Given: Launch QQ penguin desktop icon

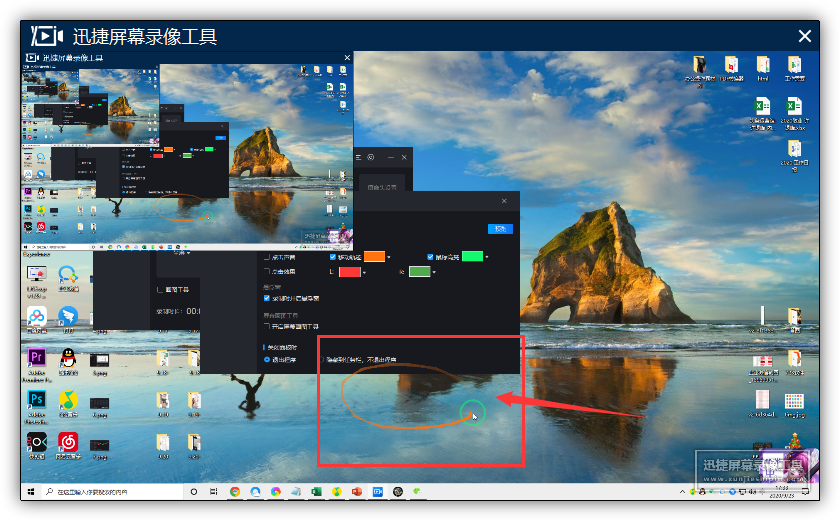Looking at the screenshot, I should [x=68, y=358].
